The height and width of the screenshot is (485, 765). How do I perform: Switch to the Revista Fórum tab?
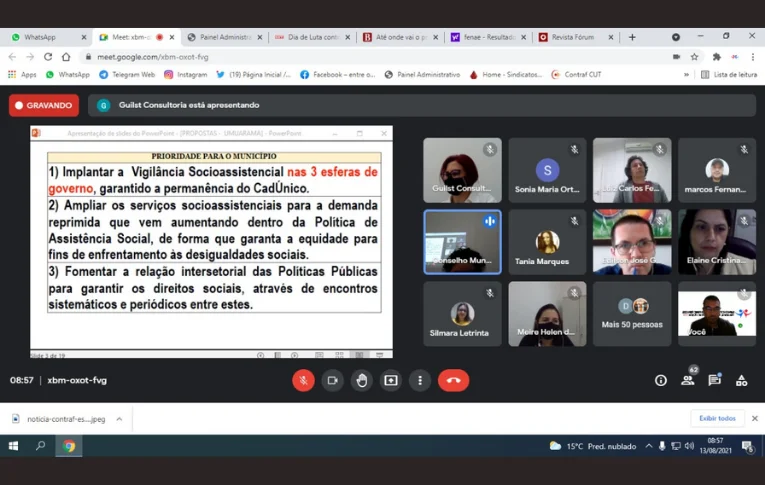click(576, 37)
